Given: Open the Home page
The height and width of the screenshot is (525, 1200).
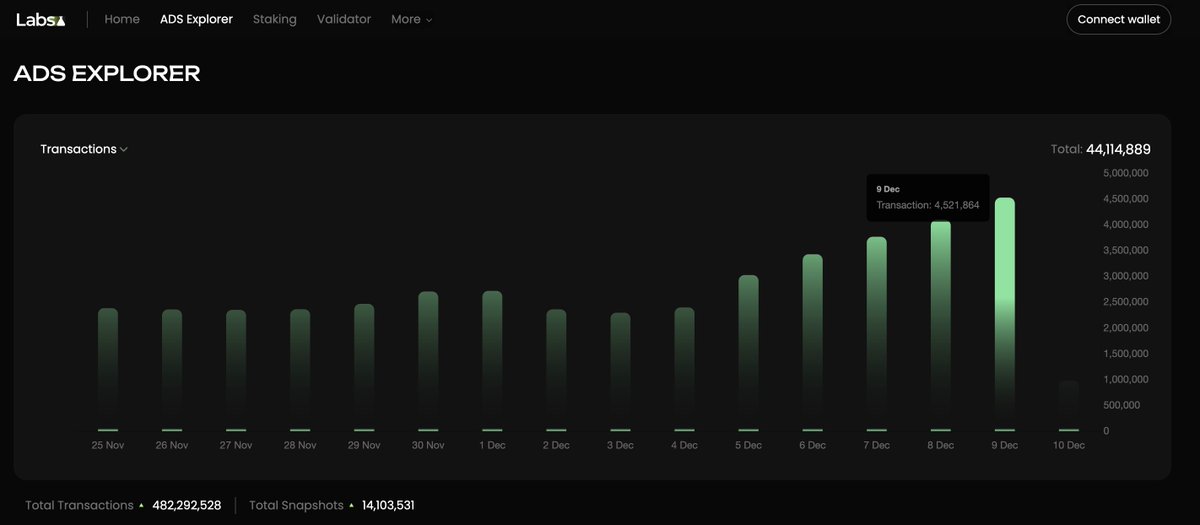Looking at the screenshot, I should coord(122,19).
